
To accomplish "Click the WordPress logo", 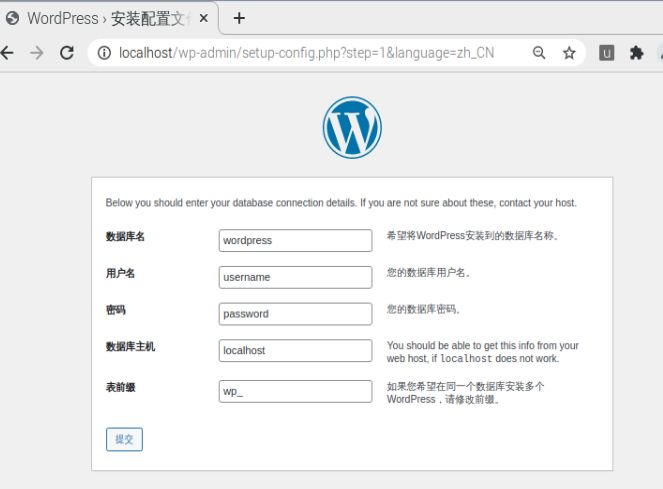I will [x=352, y=127].
